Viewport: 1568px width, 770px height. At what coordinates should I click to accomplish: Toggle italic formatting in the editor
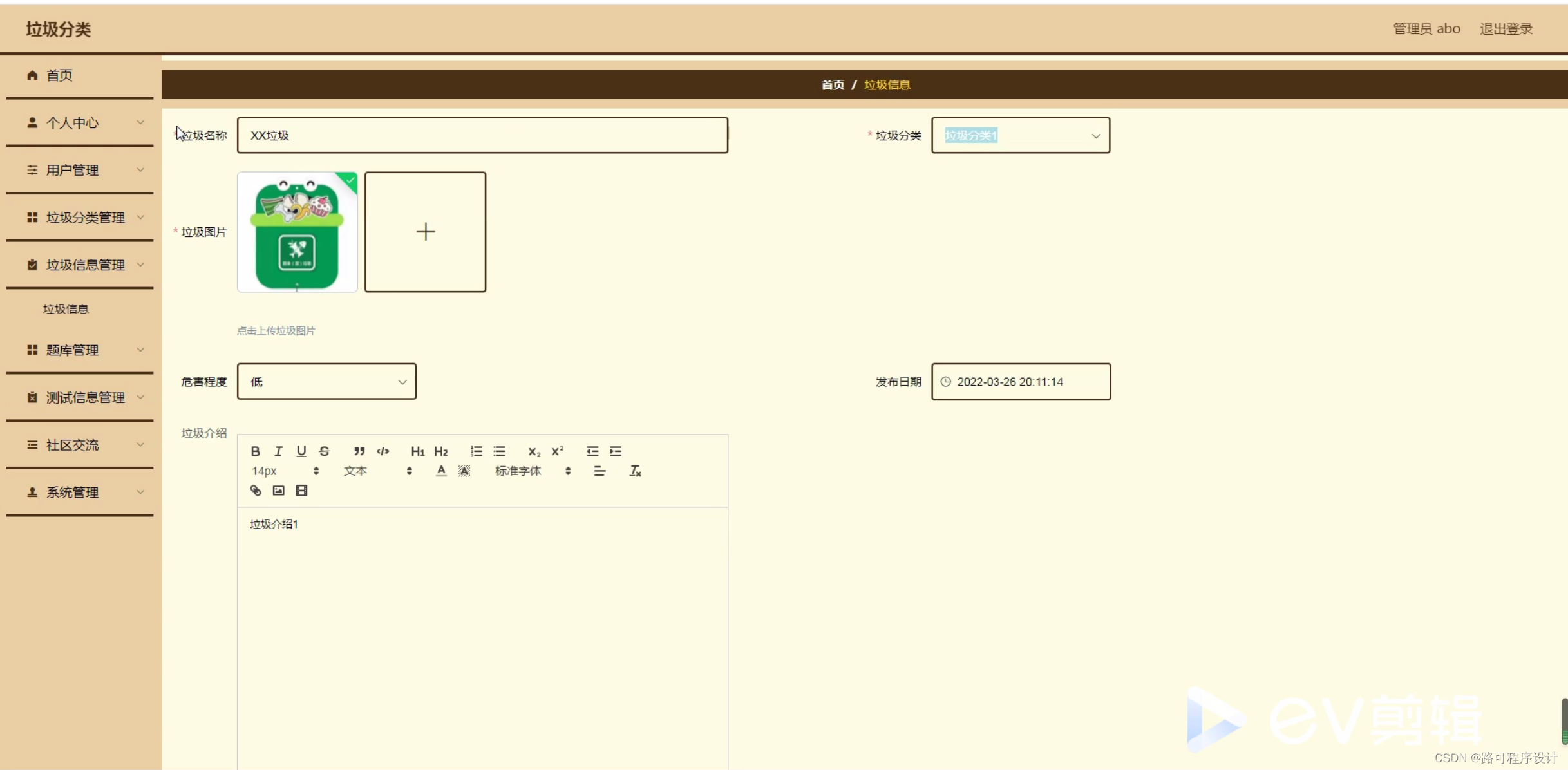(278, 451)
